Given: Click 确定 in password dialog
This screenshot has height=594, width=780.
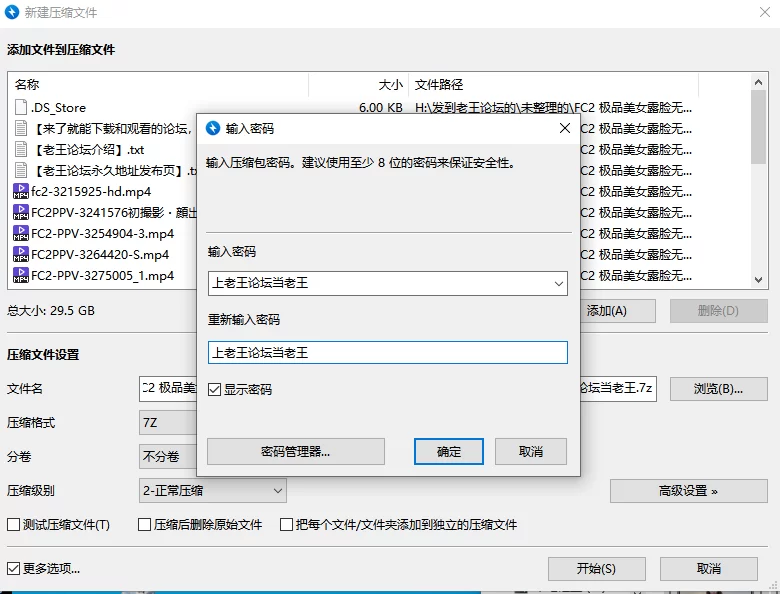Looking at the screenshot, I should [449, 451].
